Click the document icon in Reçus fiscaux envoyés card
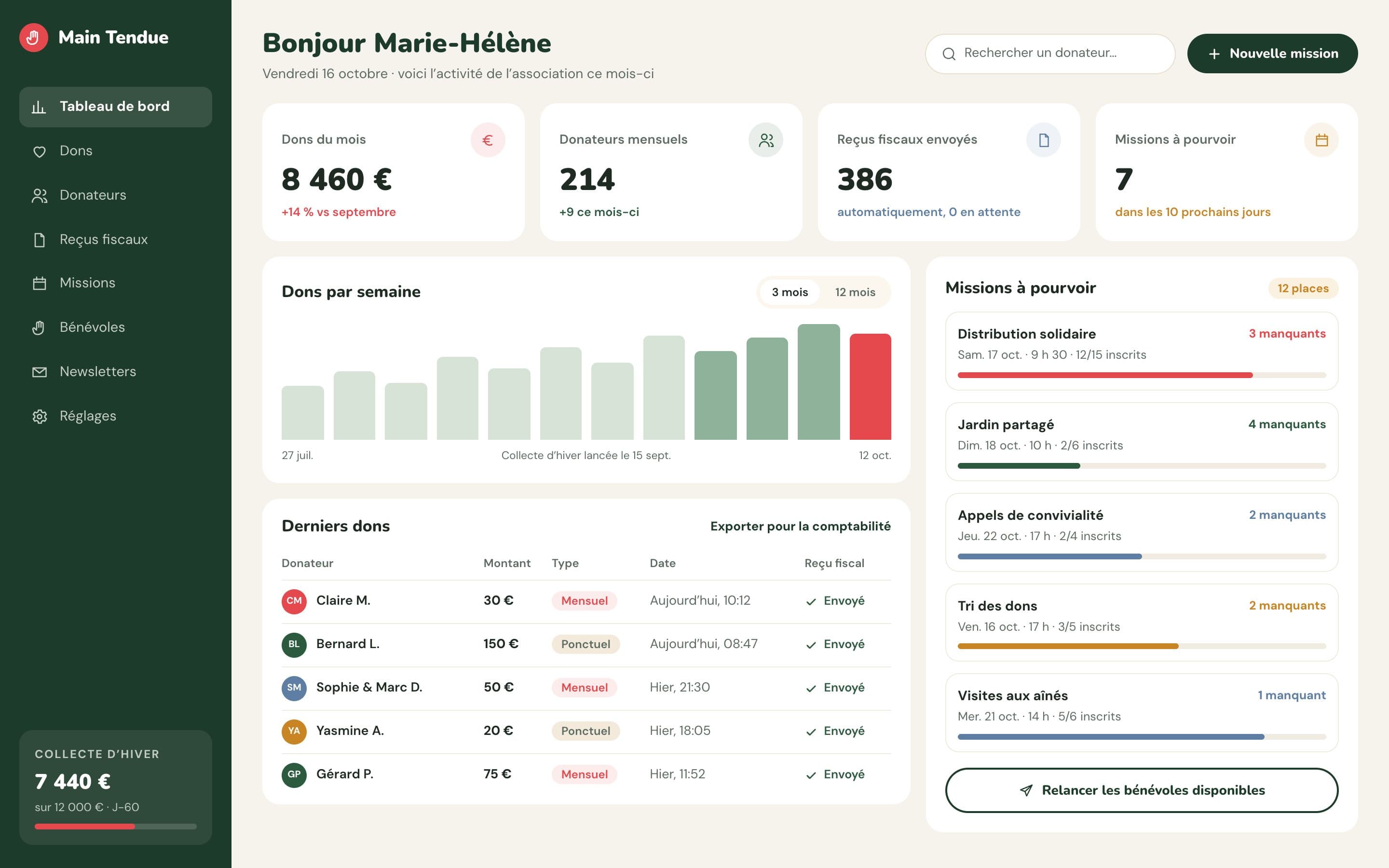 (x=1044, y=140)
